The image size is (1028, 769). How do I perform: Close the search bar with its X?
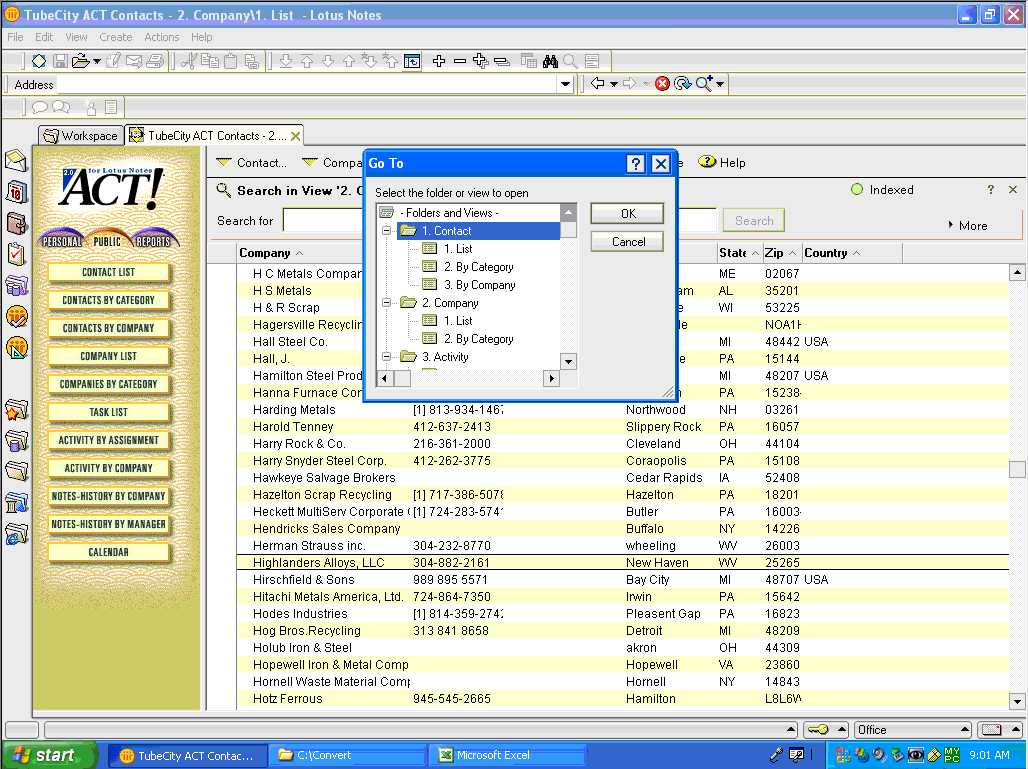tap(1013, 189)
